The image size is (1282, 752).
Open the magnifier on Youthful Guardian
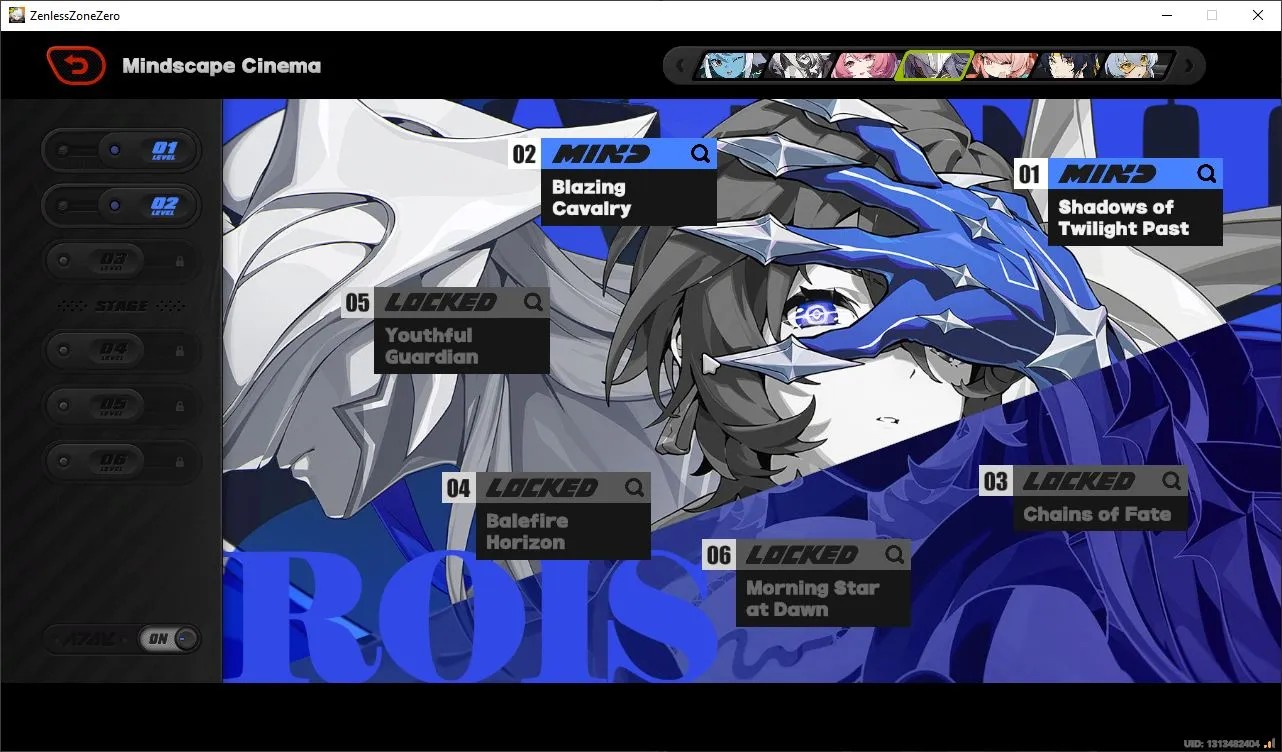[533, 302]
